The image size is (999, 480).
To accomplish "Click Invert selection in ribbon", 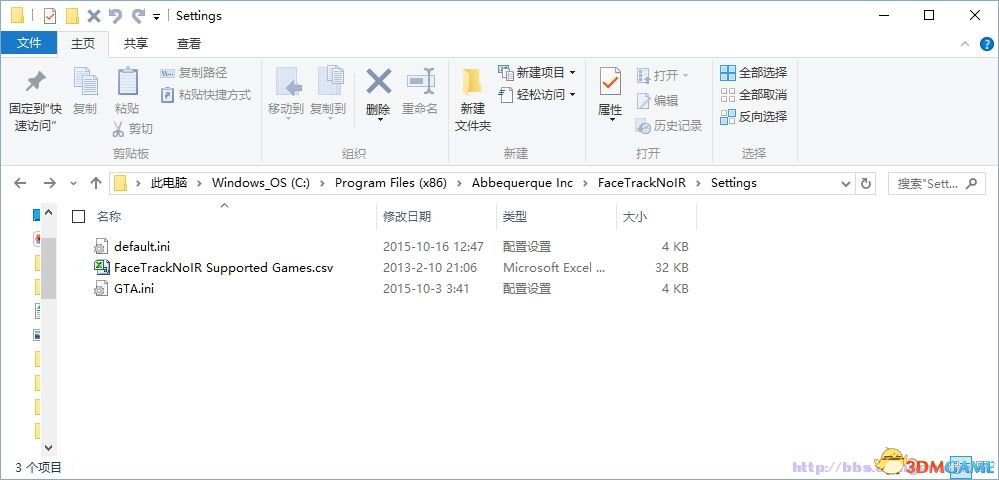I will [x=754, y=117].
